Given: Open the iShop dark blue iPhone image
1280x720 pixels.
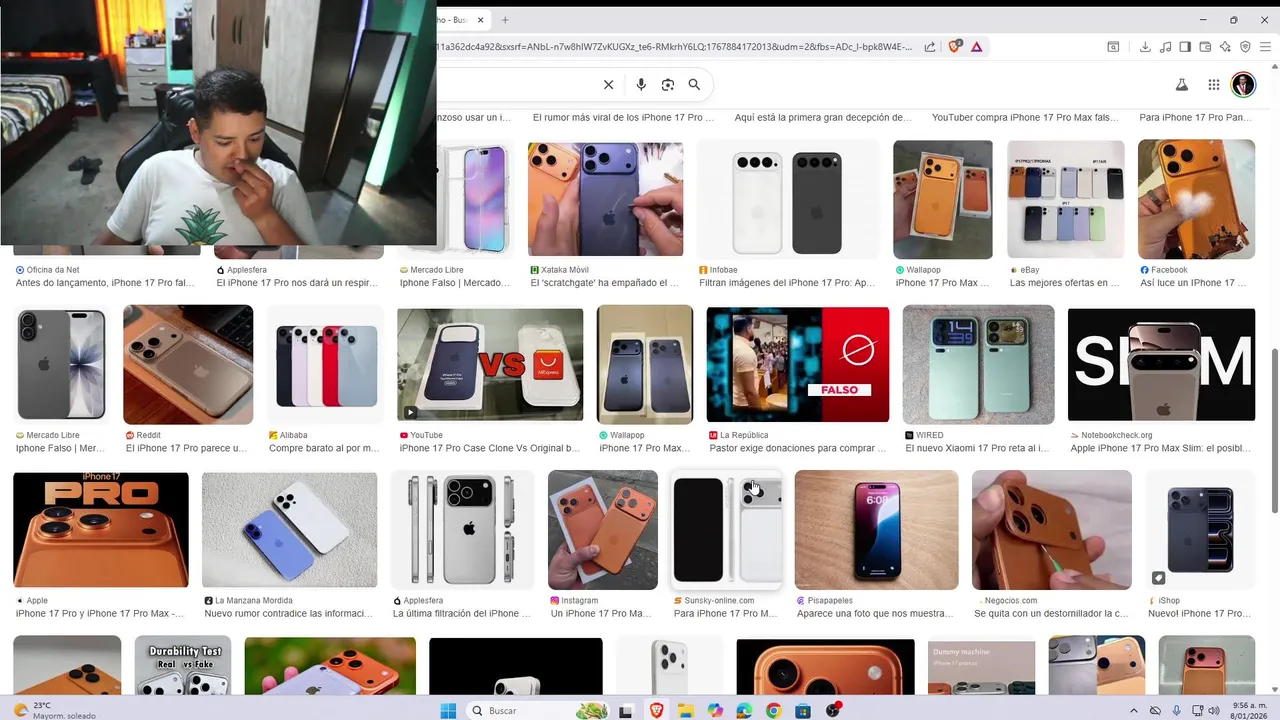Looking at the screenshot, I should pyautogui.click(x=1200, y=530).
